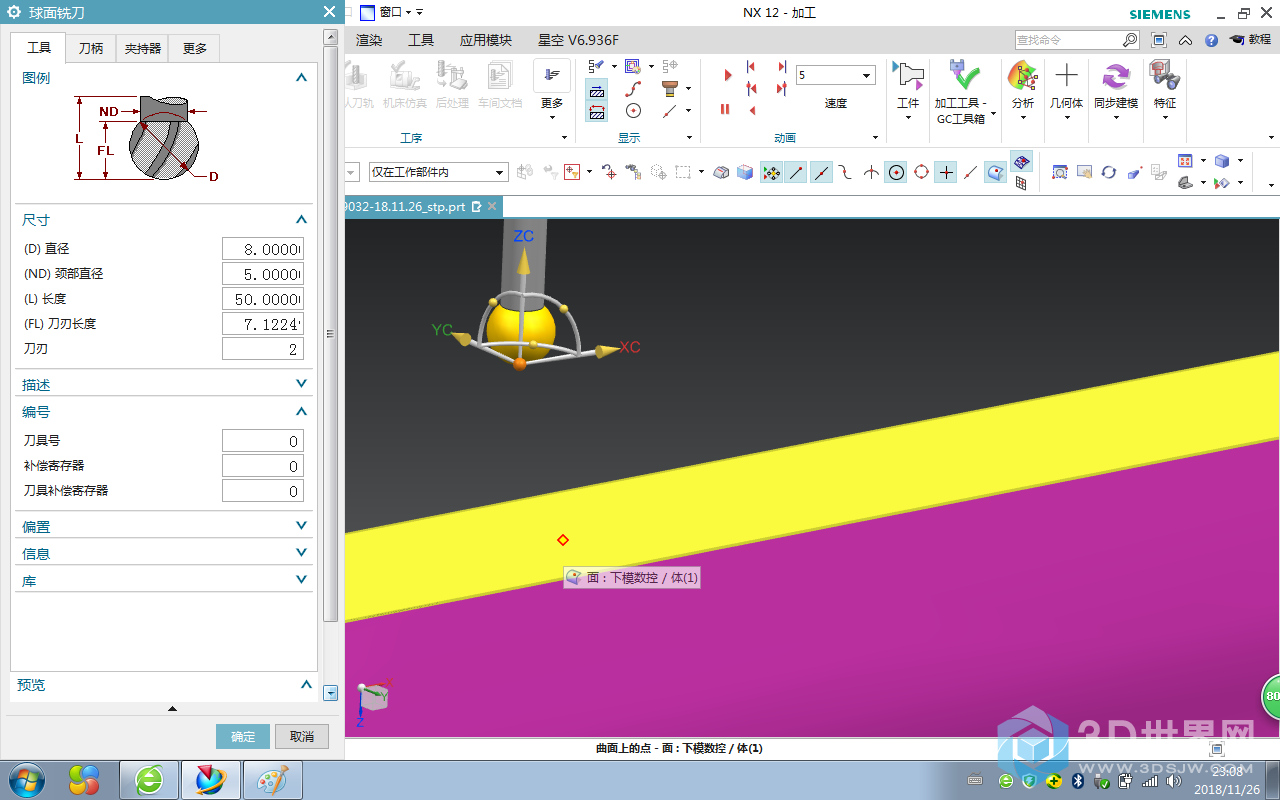Click the full screen mode icon
Image resolution: width=1280 pixels, height=800 pixels.
point(1159,40)
